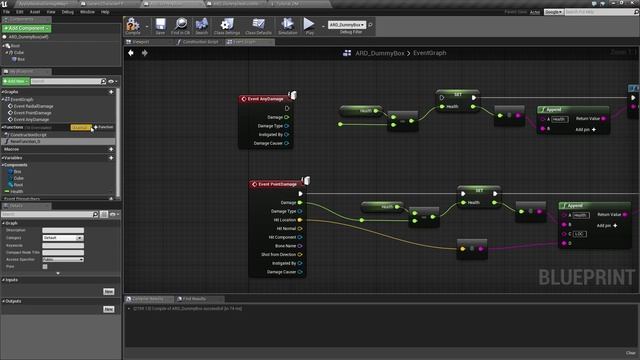The height and width of the screenshot is (360, 640).
Task: Click Clear in the Compiler Results panel
Action: pos(631,353)
